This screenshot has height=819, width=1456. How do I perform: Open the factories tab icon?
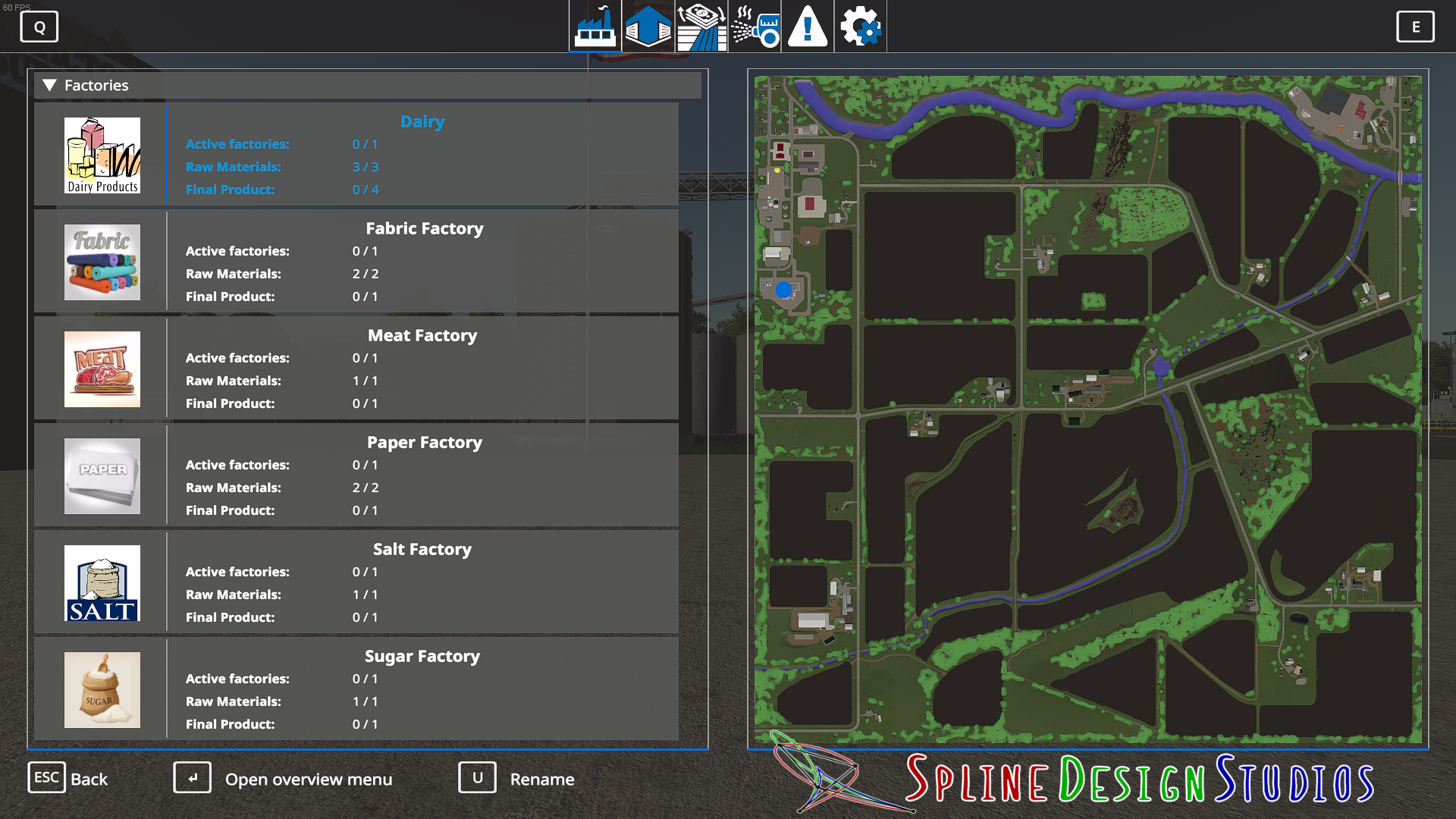[x=595, y=27]
